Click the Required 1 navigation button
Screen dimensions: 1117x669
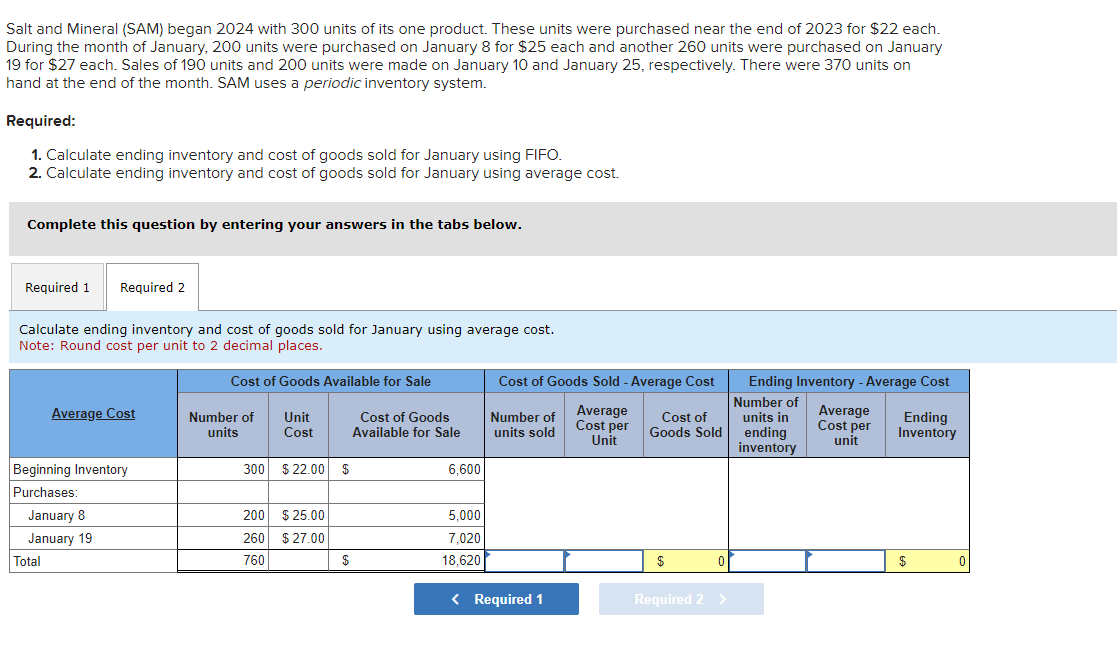point(496,598)
